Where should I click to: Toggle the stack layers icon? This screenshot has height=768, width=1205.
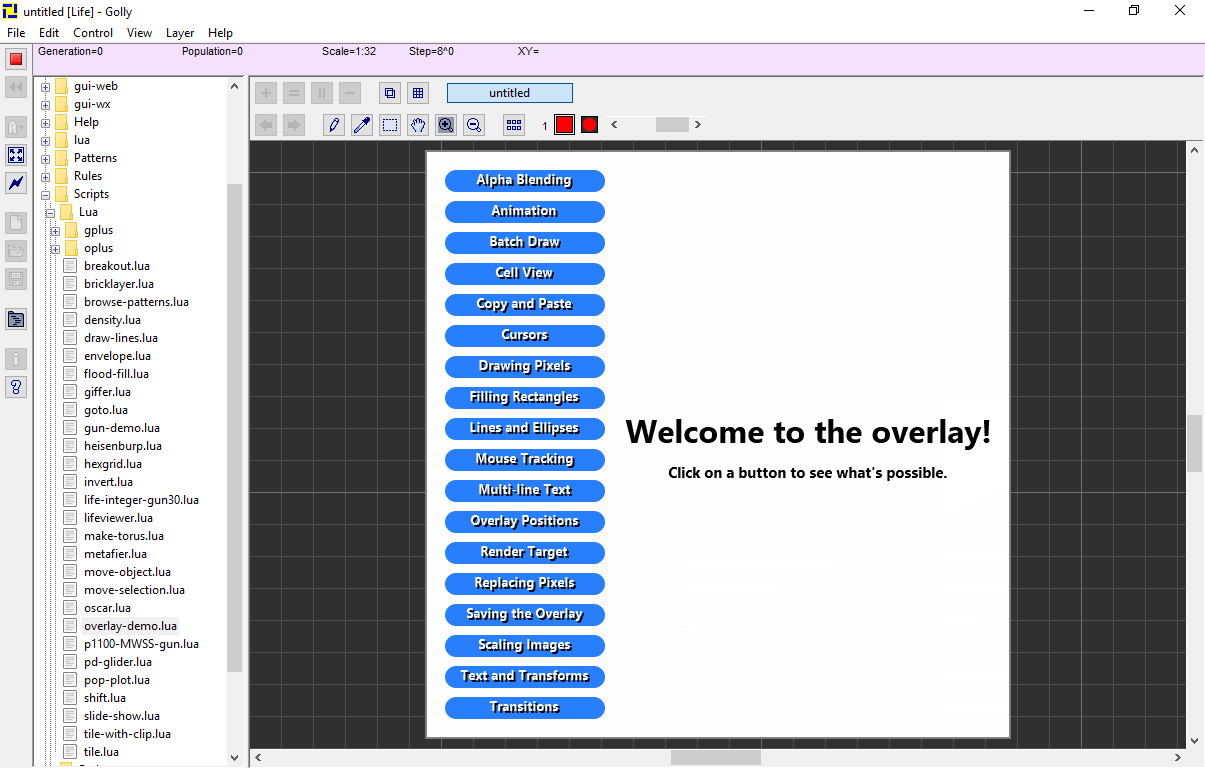[x=390, y=93]
